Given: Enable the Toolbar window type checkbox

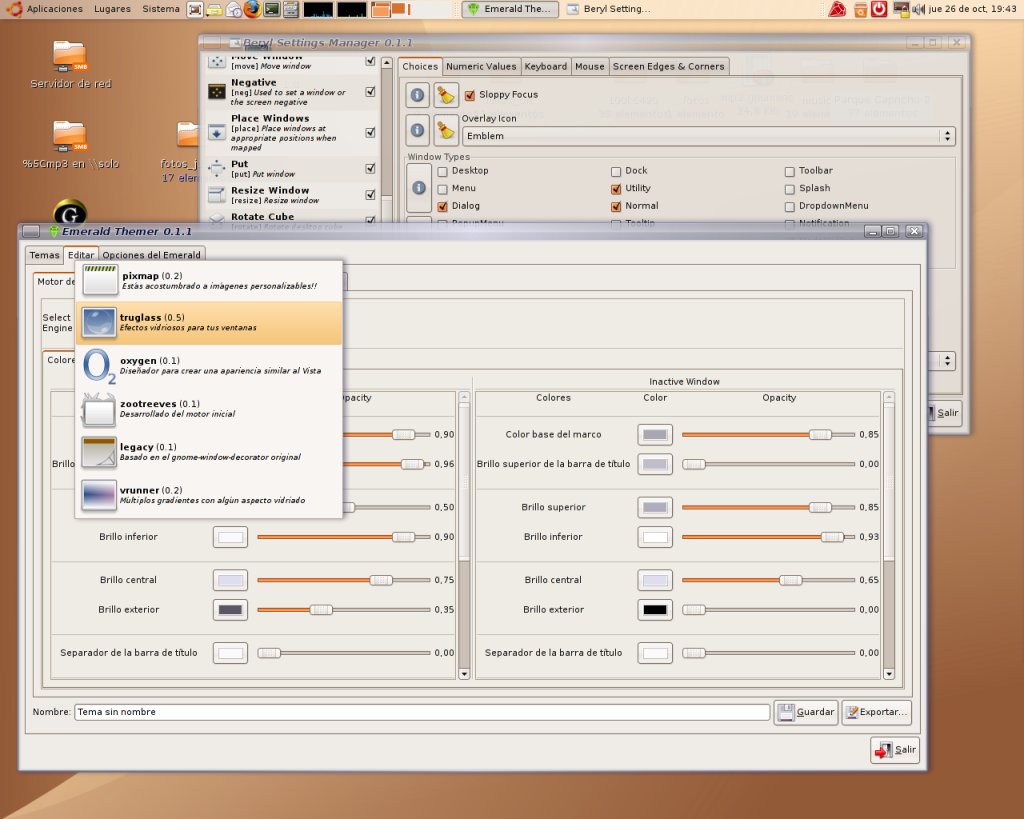Looking at the screenshot, I should (790, 172).
